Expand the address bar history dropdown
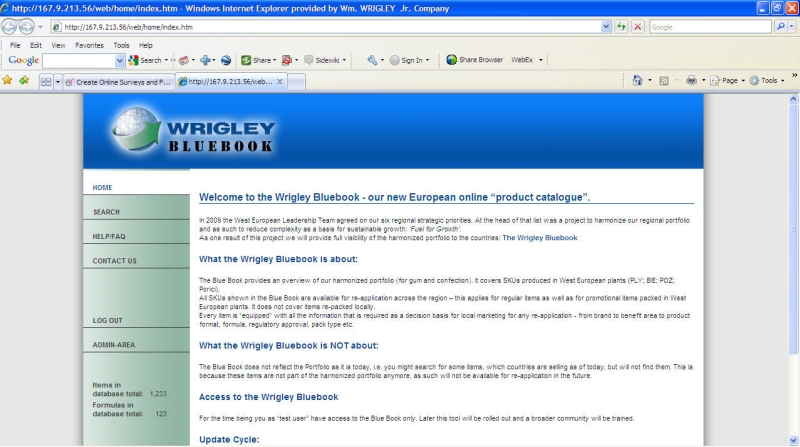800x447 pixels. (605, 27)
